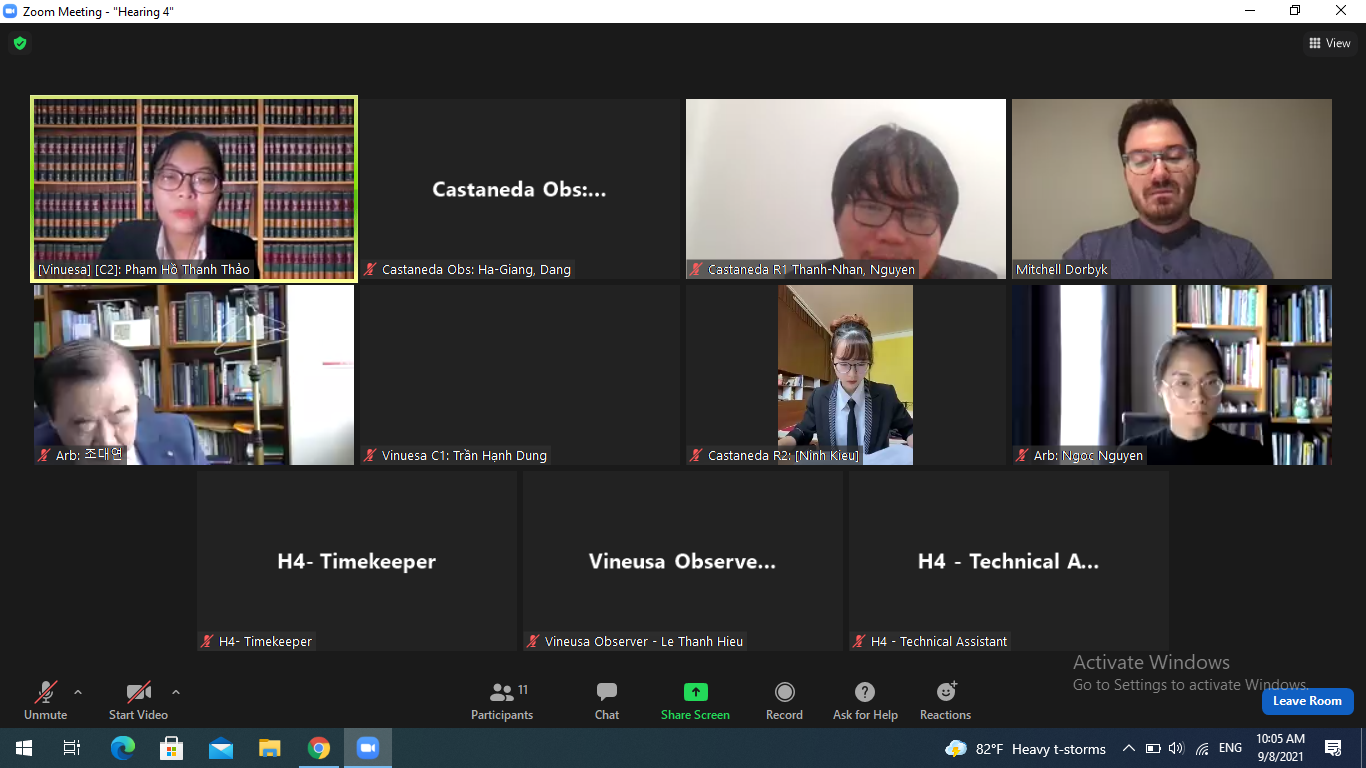Click the Ask for Help button
Screen dimensions: 1366x768
click(865, 700)
